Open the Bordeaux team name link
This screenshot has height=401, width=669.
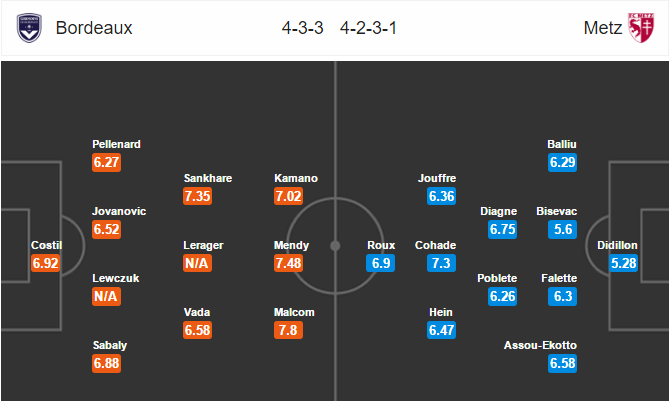pos(94,28)
